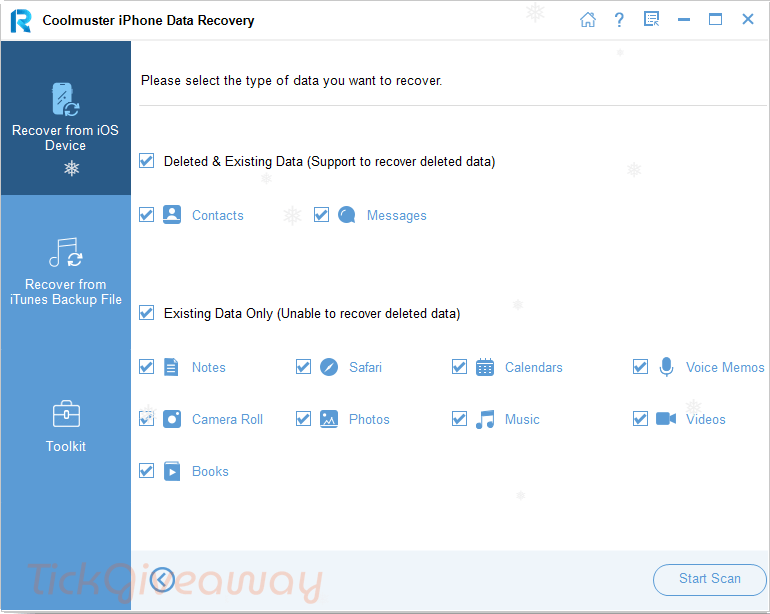This screenshot has width=770, height=614.
Task: Click the Music note icon
Action: click(x=485, y=419)
